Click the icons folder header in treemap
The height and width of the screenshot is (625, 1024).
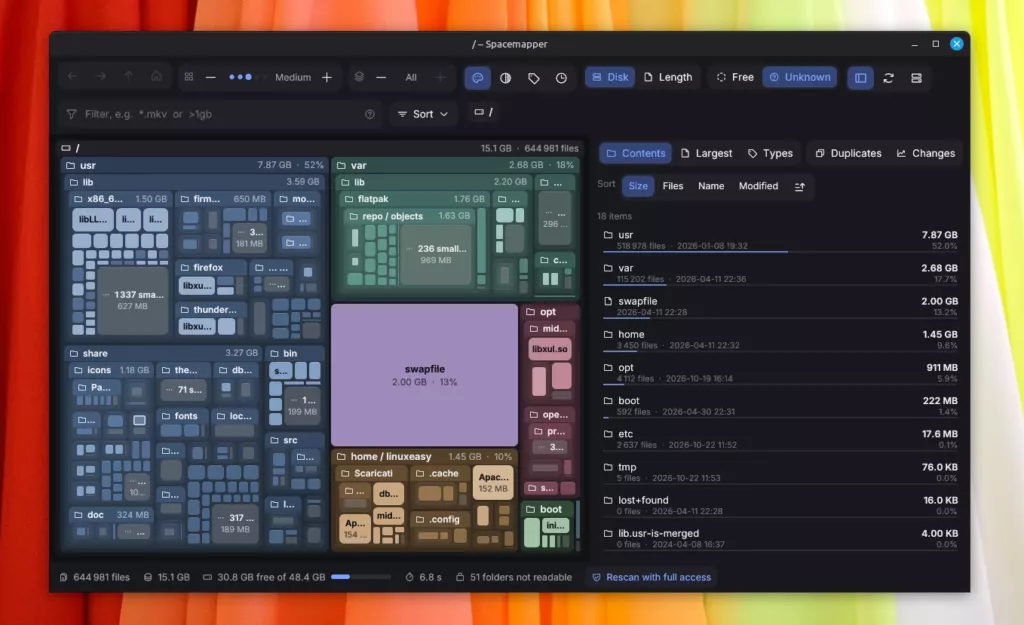[112, 370]
